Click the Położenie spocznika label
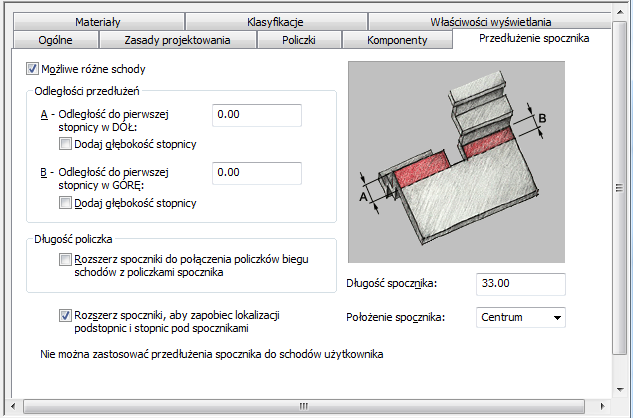Viewport: 633px width, 418px height. (x=396, y=317)
